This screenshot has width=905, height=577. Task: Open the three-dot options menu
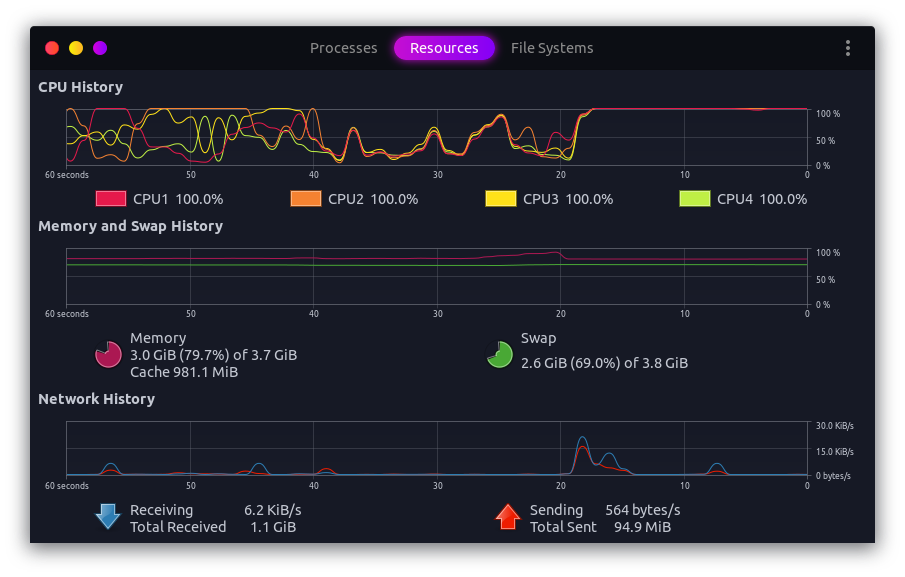tap(847, 48)
